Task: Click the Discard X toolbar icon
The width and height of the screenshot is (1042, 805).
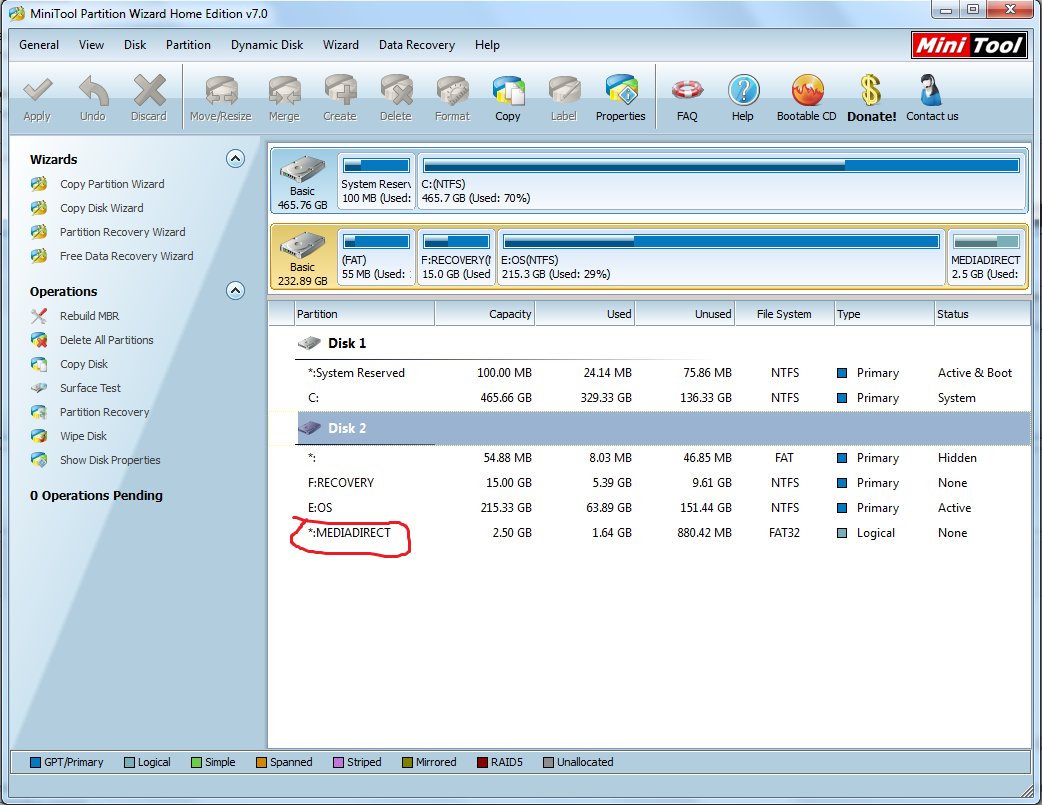Action: (149, 98)
